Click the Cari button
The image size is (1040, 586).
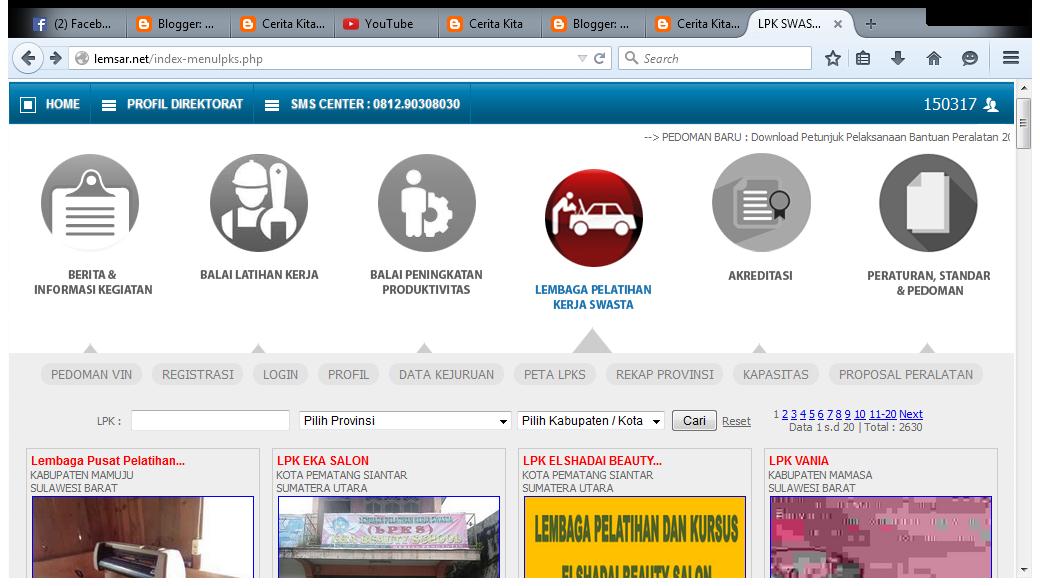pos(693,420)
